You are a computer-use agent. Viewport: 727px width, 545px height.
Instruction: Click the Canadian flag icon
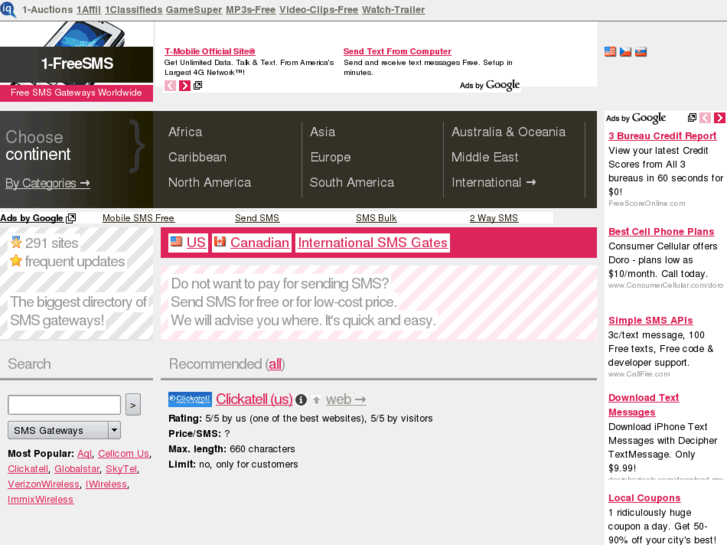point(220,241)
